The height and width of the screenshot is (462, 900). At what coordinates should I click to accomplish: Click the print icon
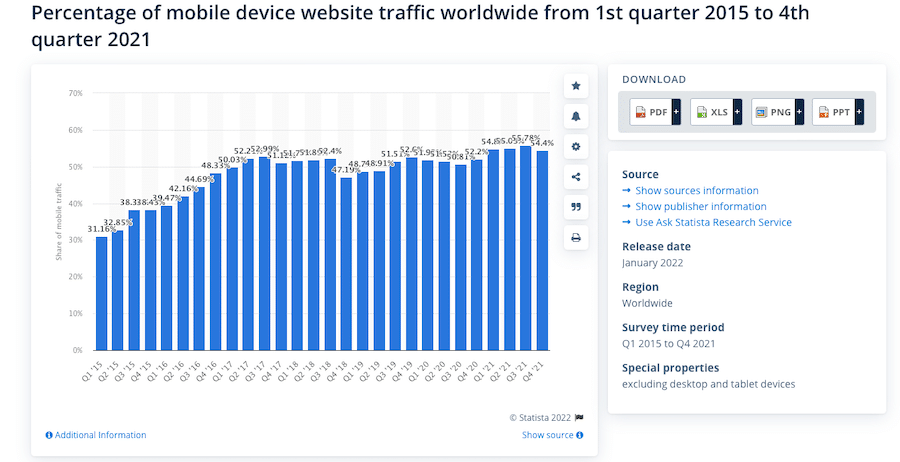pyautogui.click(x=576, y=237)
